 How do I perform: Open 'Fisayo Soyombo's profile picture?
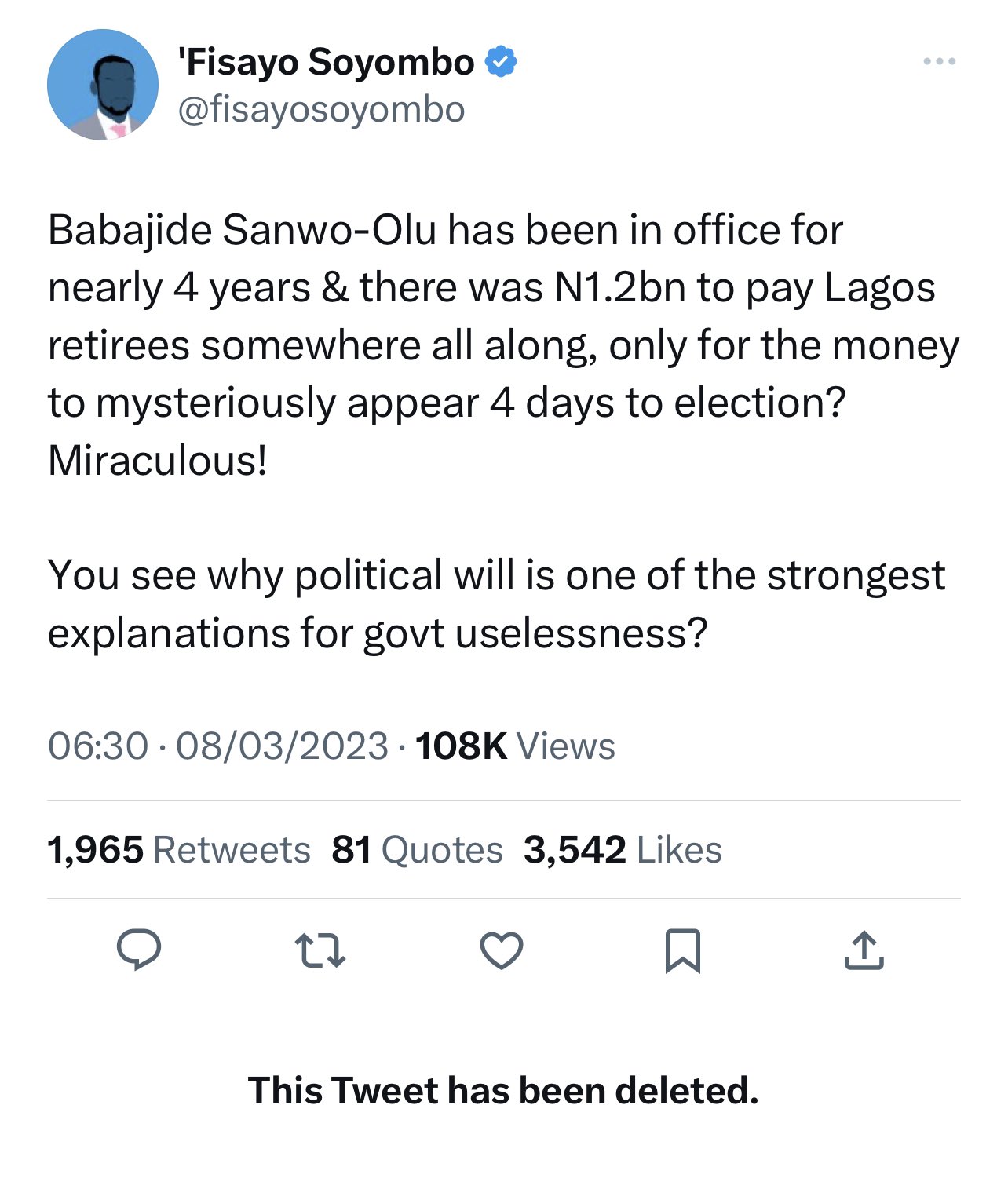(x=103, y=85)
